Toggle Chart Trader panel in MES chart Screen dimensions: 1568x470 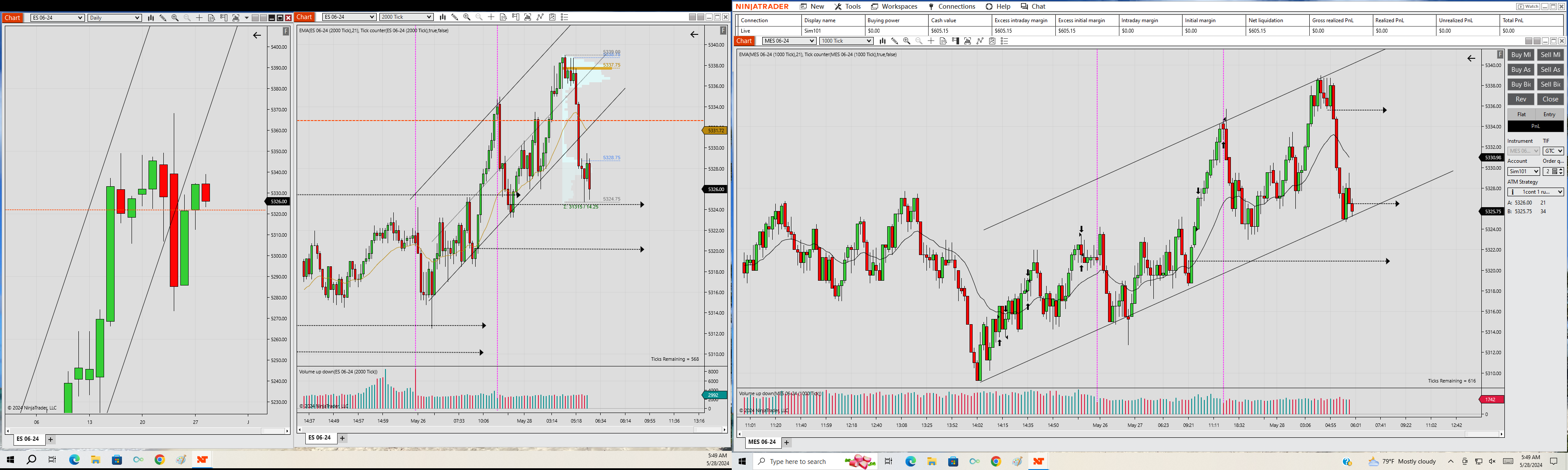pos(956,41)
